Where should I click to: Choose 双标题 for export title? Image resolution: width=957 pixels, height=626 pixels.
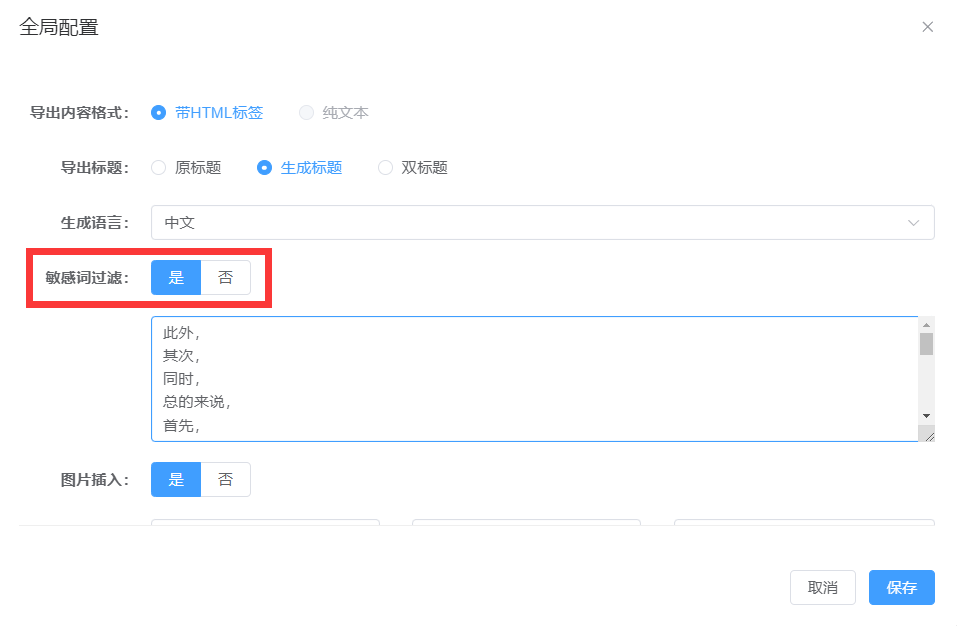tap(413, 168)
